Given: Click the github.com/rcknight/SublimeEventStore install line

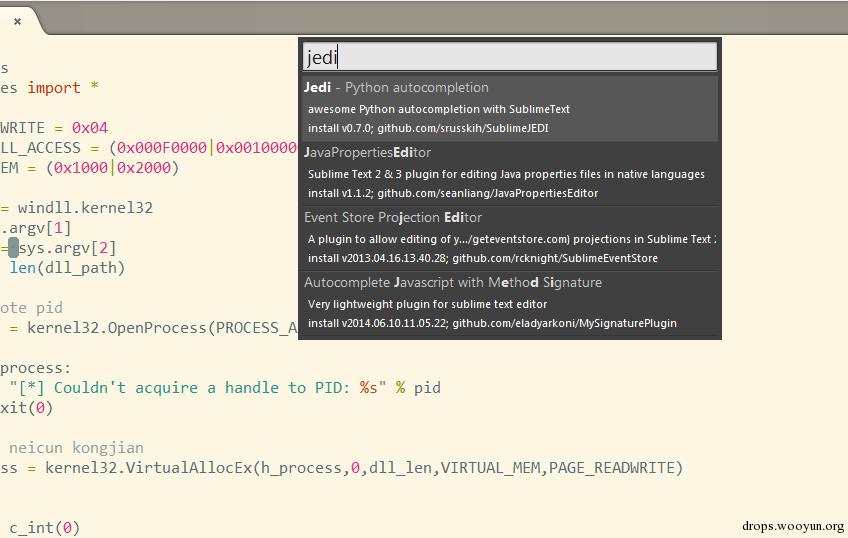Looking at the screenshot, I should [482, 258].
